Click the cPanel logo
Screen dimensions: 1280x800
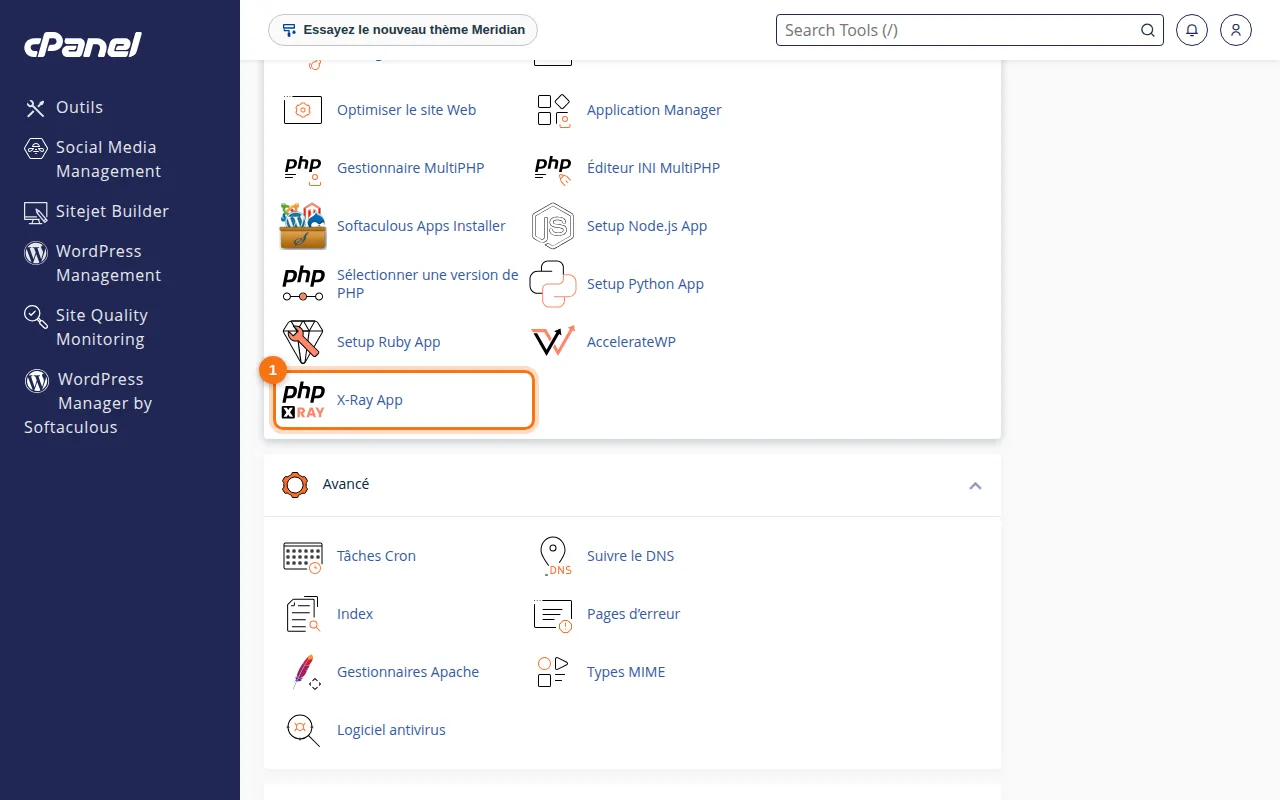pyautogui.click(x=83, y=45)
